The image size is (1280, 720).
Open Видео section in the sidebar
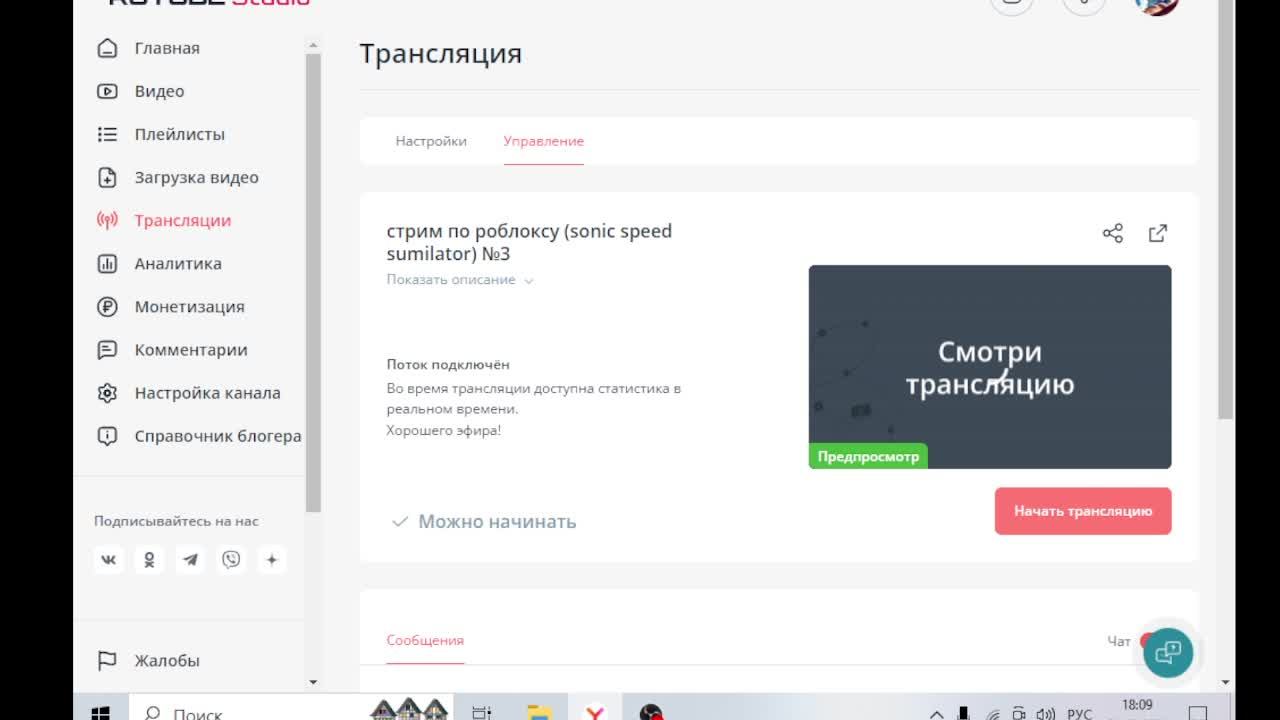(x=159, y=91)
